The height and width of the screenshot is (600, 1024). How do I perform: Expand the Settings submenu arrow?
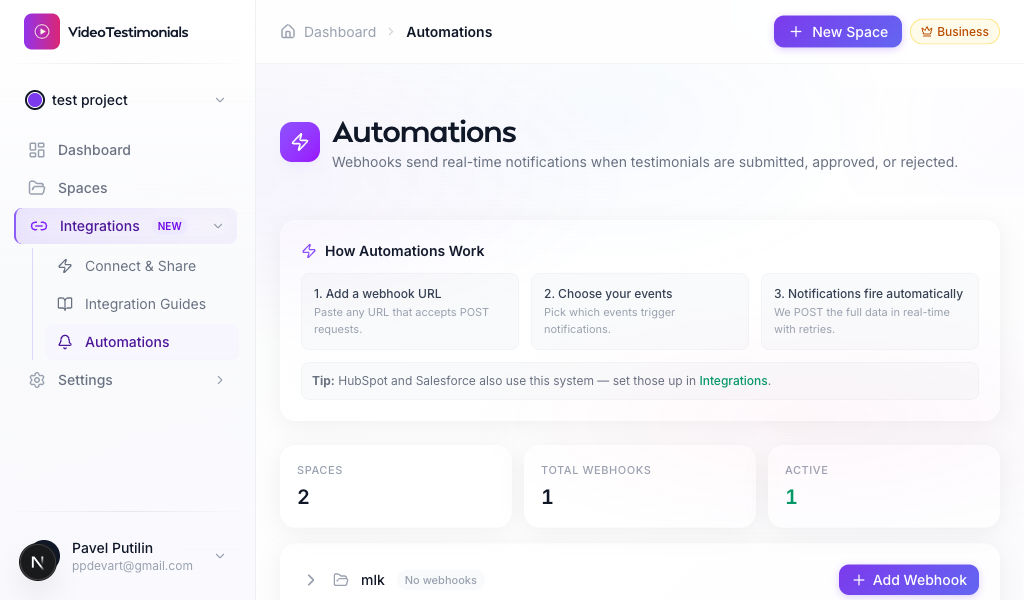(x=220, y=380)
